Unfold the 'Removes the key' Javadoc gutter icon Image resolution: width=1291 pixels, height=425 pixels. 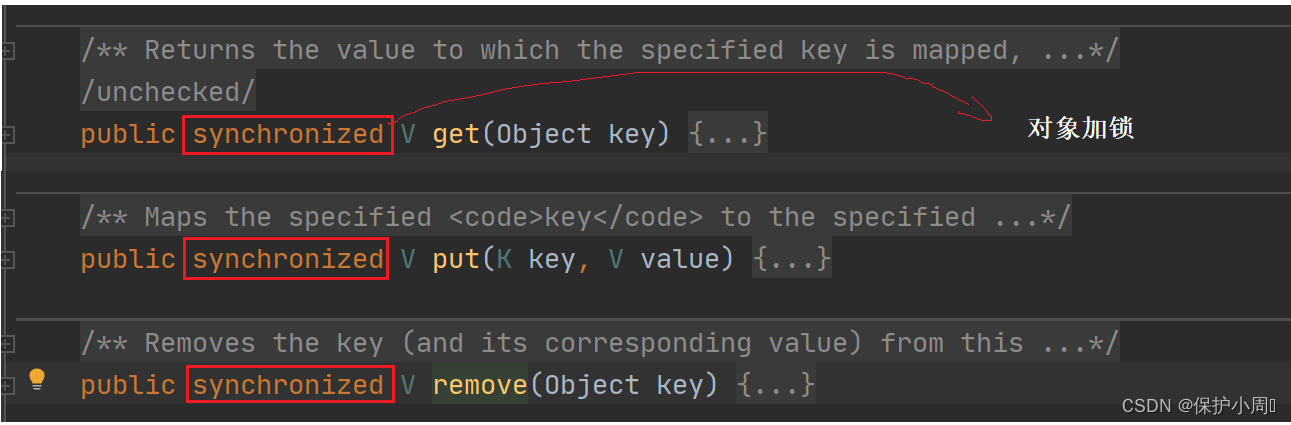[8, 343]
